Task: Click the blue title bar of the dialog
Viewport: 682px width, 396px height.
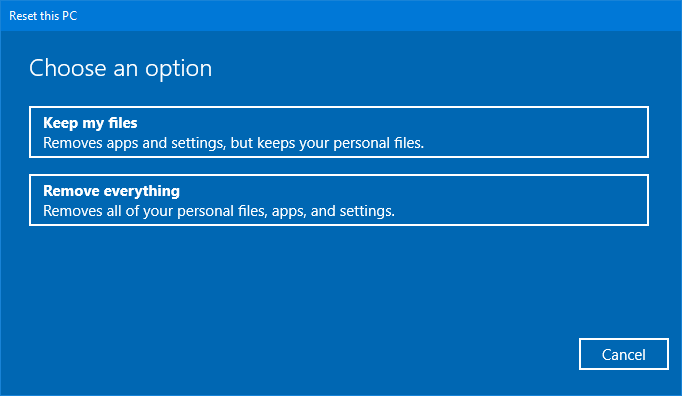Action: point(341,16)
